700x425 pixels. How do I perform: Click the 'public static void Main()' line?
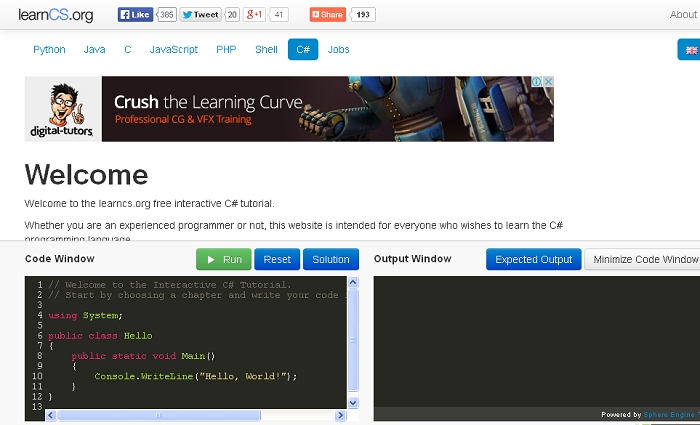(x=143, y=356)
